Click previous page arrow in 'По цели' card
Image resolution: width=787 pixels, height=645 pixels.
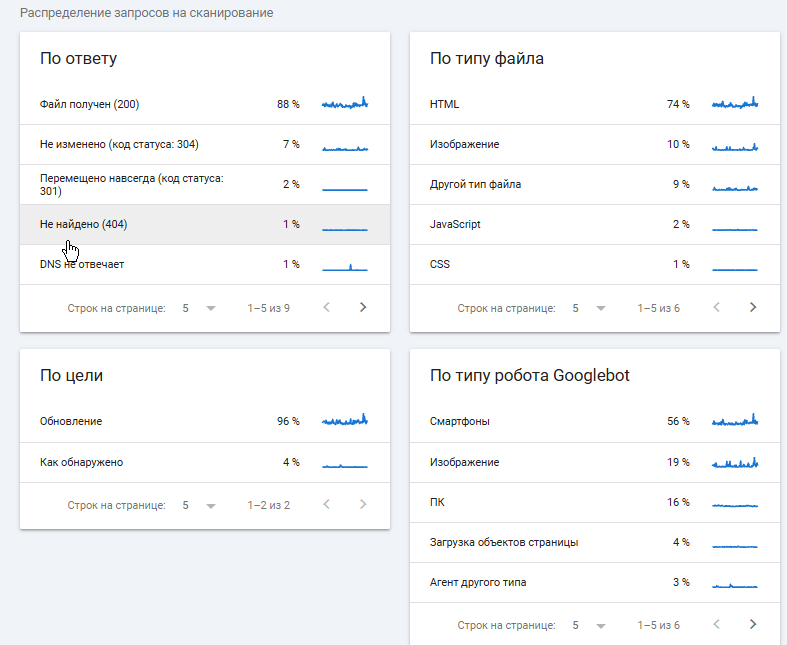326,505
